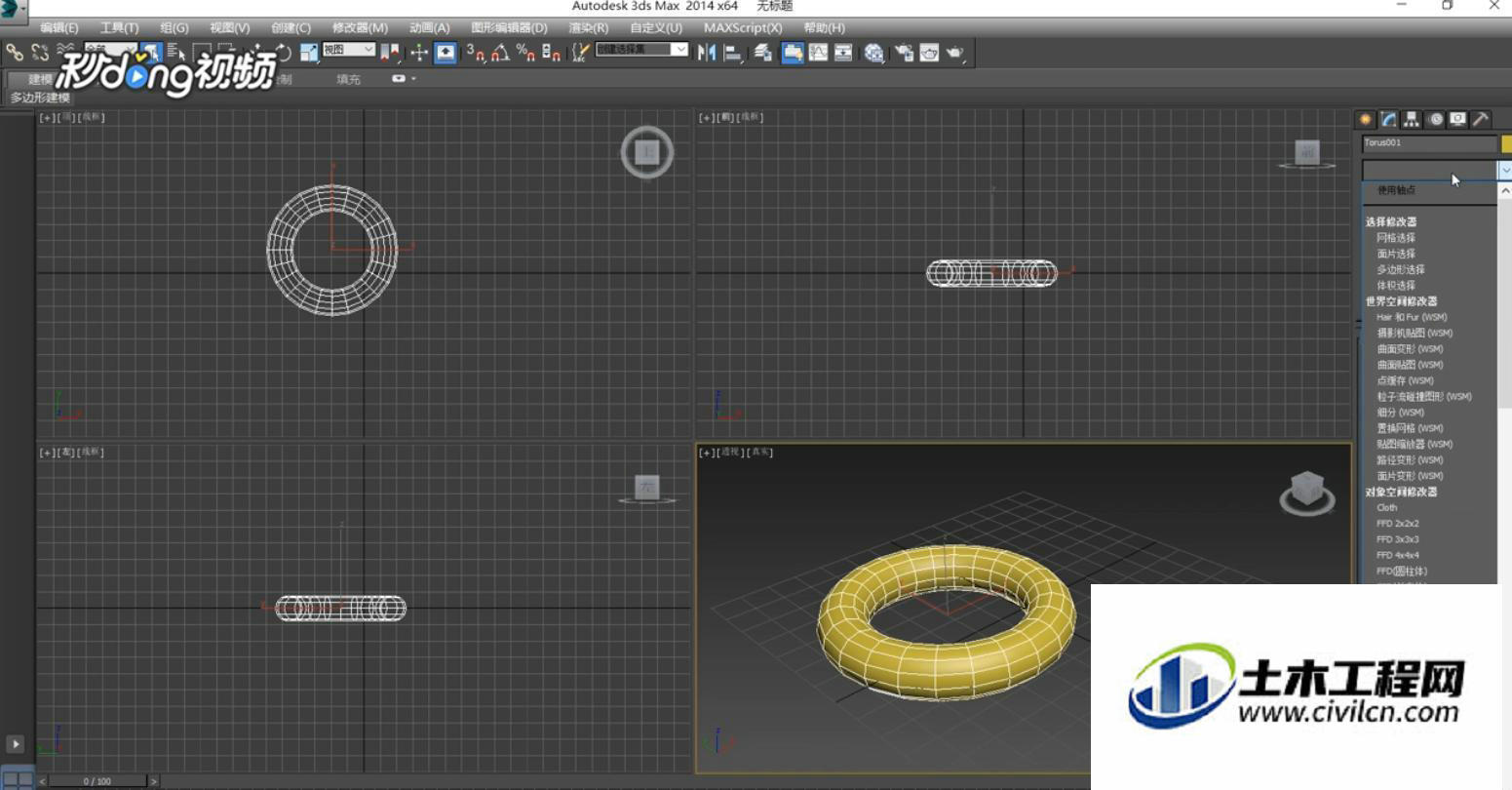Switch to the Display command panel tab
Image resolution: width=1512 pixels, height=790 pixels.
pos(1457,119)
